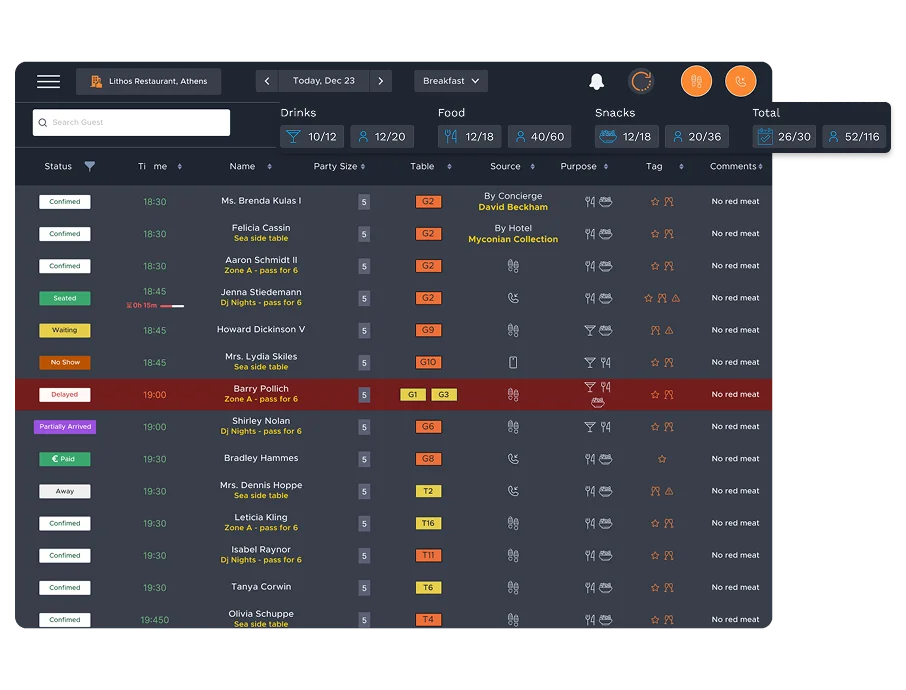The width and height of the screenshot is (906, 690).
Task: Click the Total guest count 52/116
Action: point(853,137)
